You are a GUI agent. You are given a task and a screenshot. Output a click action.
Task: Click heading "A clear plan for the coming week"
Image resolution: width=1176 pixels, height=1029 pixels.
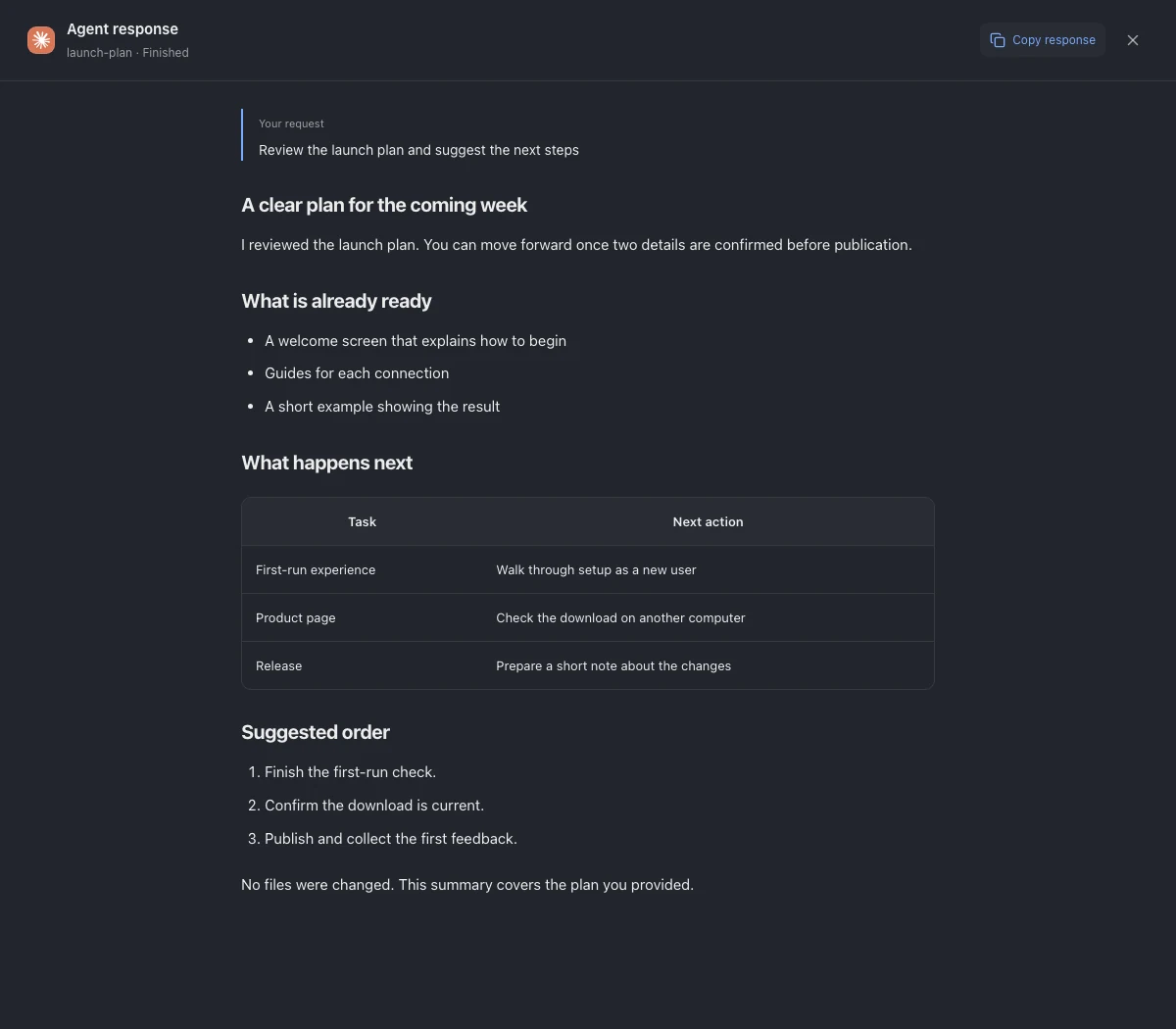[384, 205]
